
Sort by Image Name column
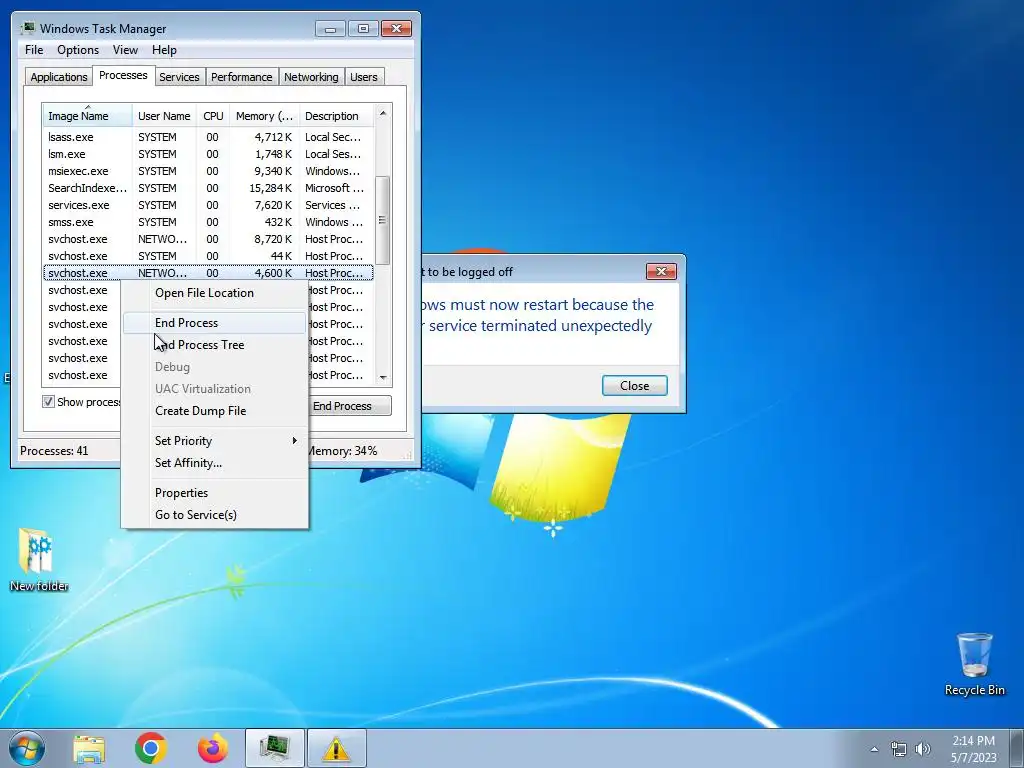(88, 116)
